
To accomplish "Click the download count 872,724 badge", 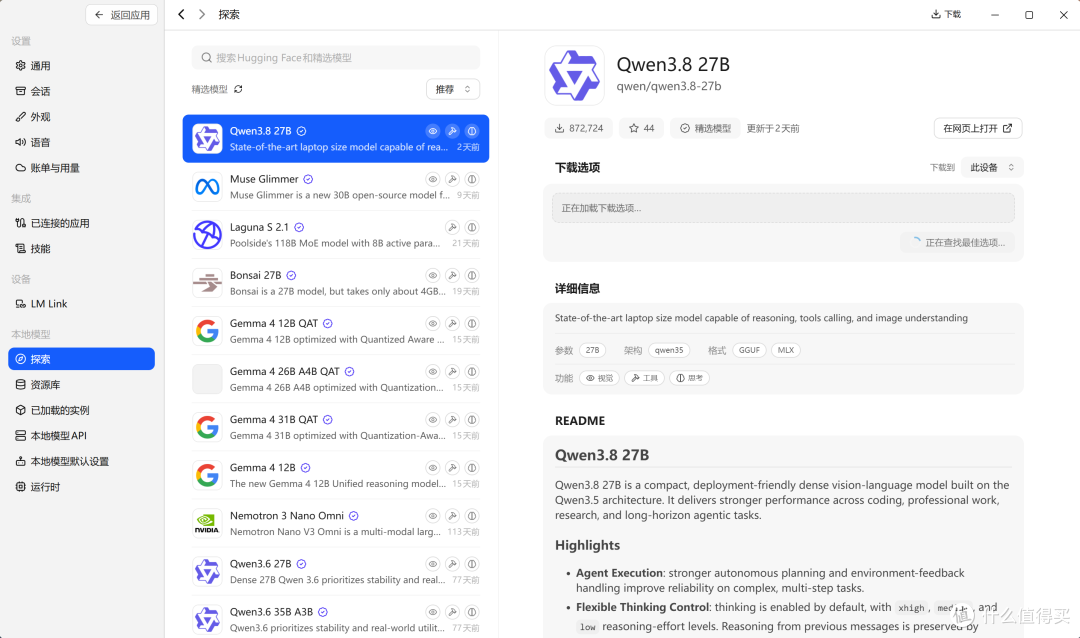I will [579, 128].
